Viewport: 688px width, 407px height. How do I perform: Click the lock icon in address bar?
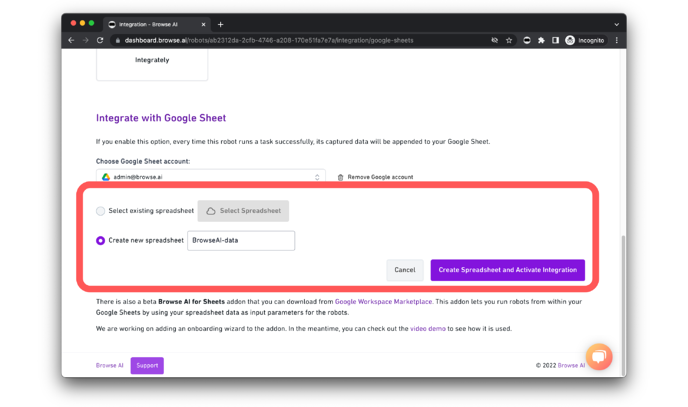click(117, 40)
